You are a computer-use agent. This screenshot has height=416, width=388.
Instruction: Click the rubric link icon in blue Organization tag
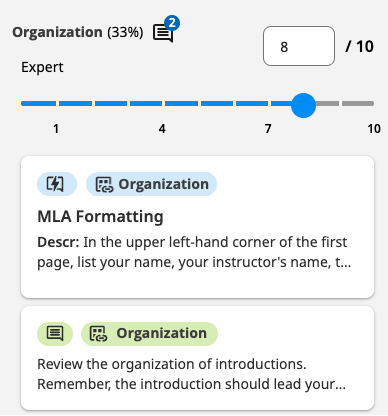pos(104,184)
